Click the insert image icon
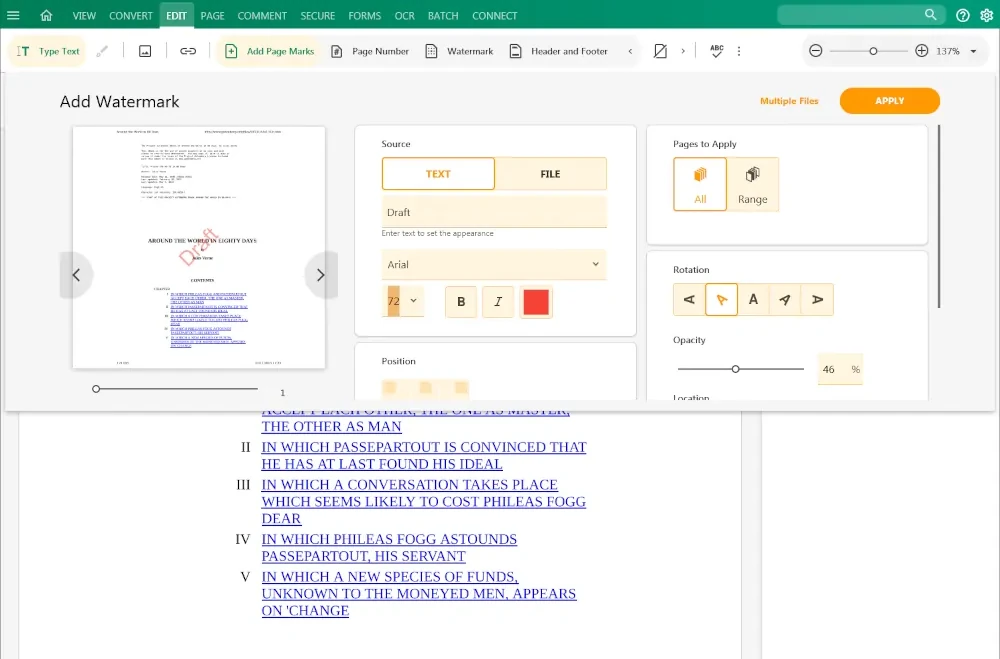 145,51
